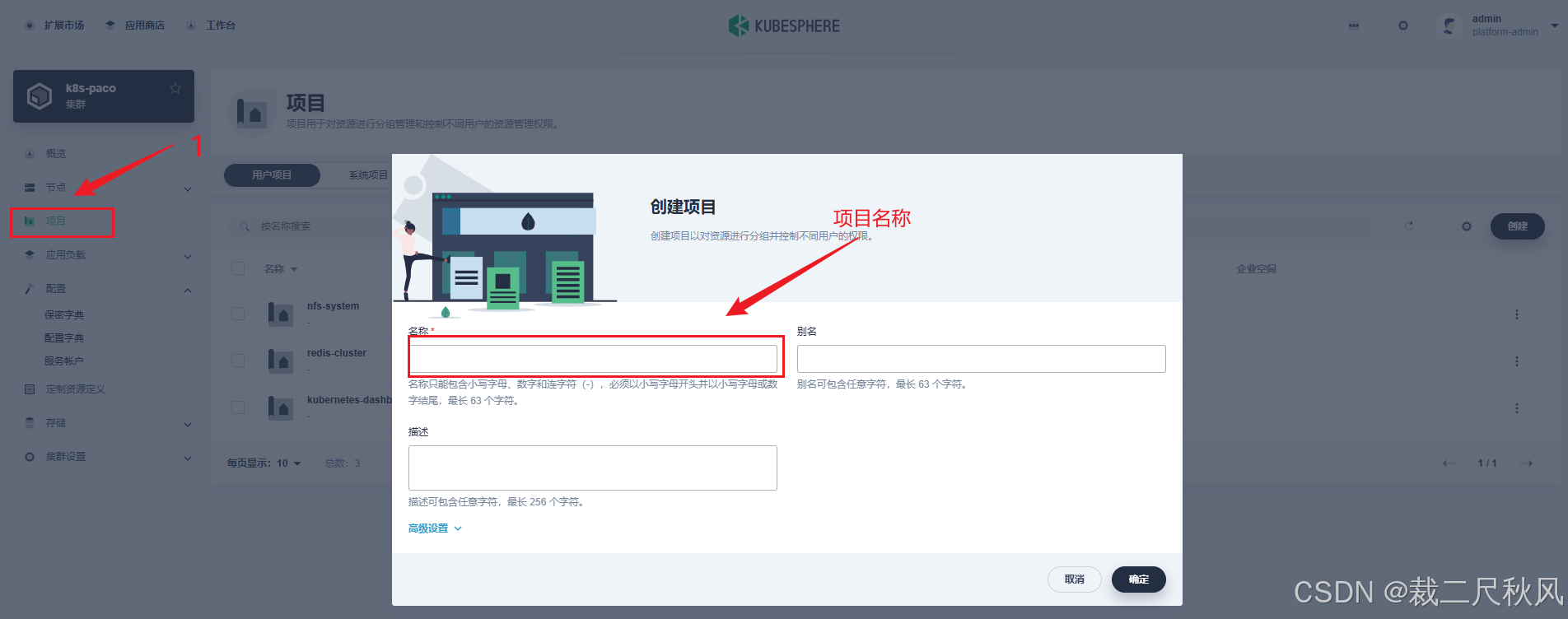Open 概览 overview in sidebar

(56, 154)
